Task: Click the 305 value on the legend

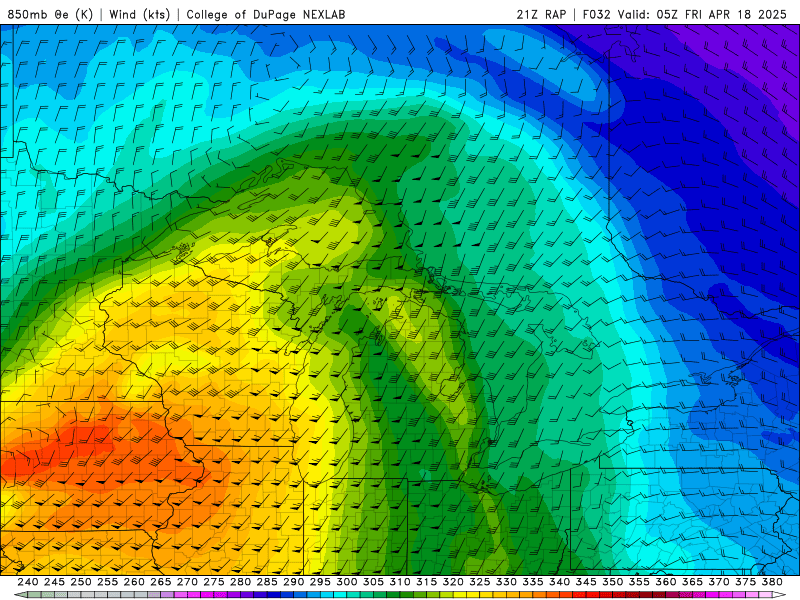Action: click(373, 582)
